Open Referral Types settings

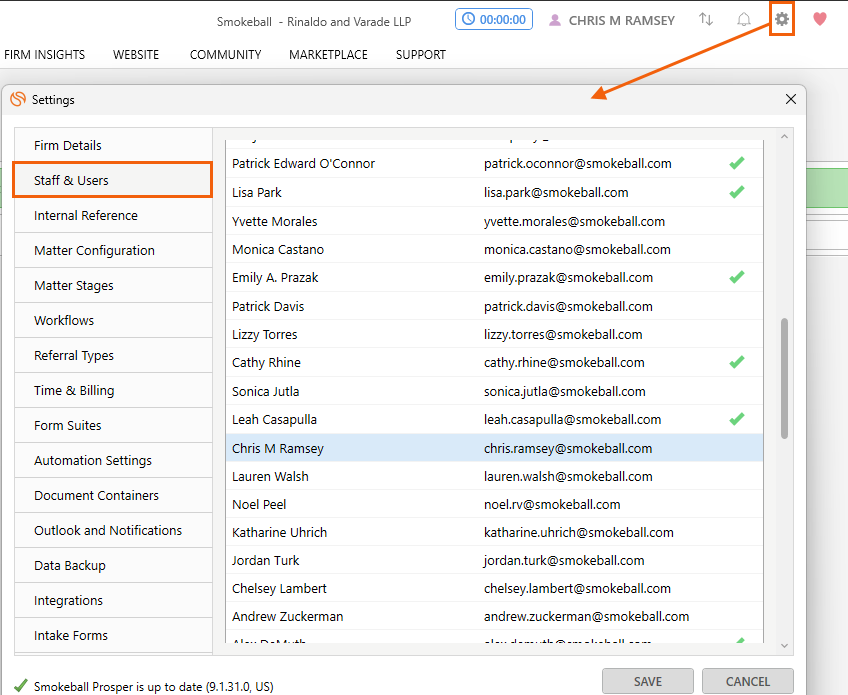pyautogui.click(x=113, y=355)
